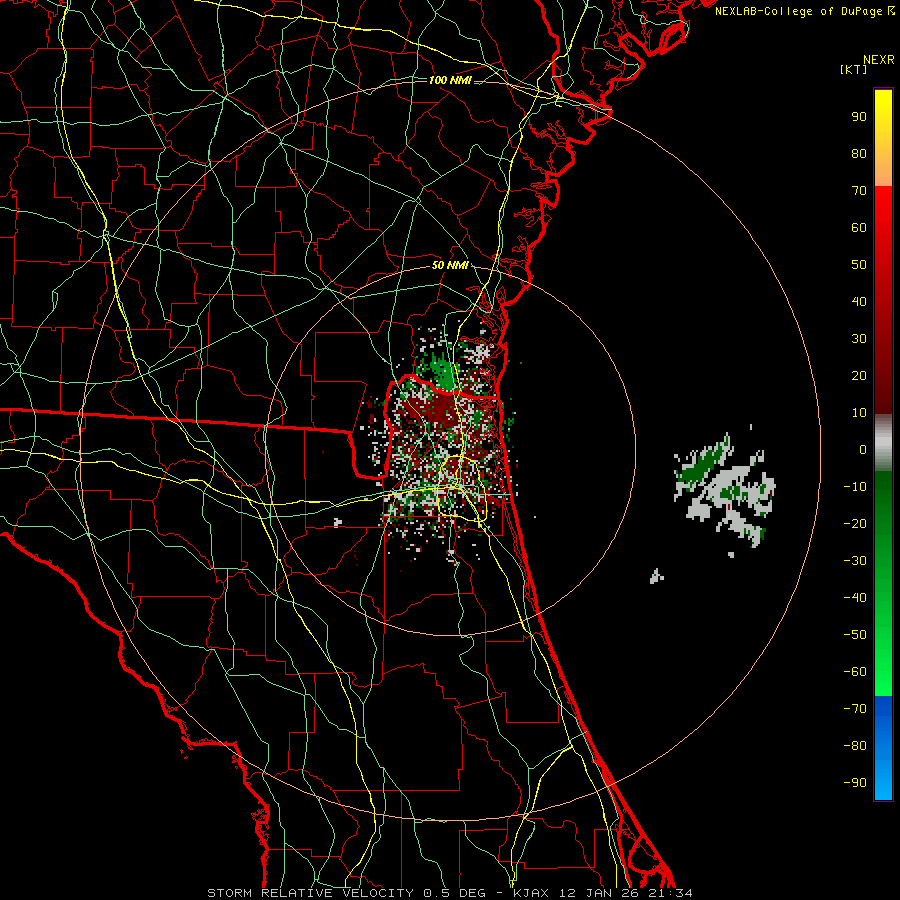Click the 30 value on the velocity scale
Viewport: 900px width, 900px height.
pos(859,339)
